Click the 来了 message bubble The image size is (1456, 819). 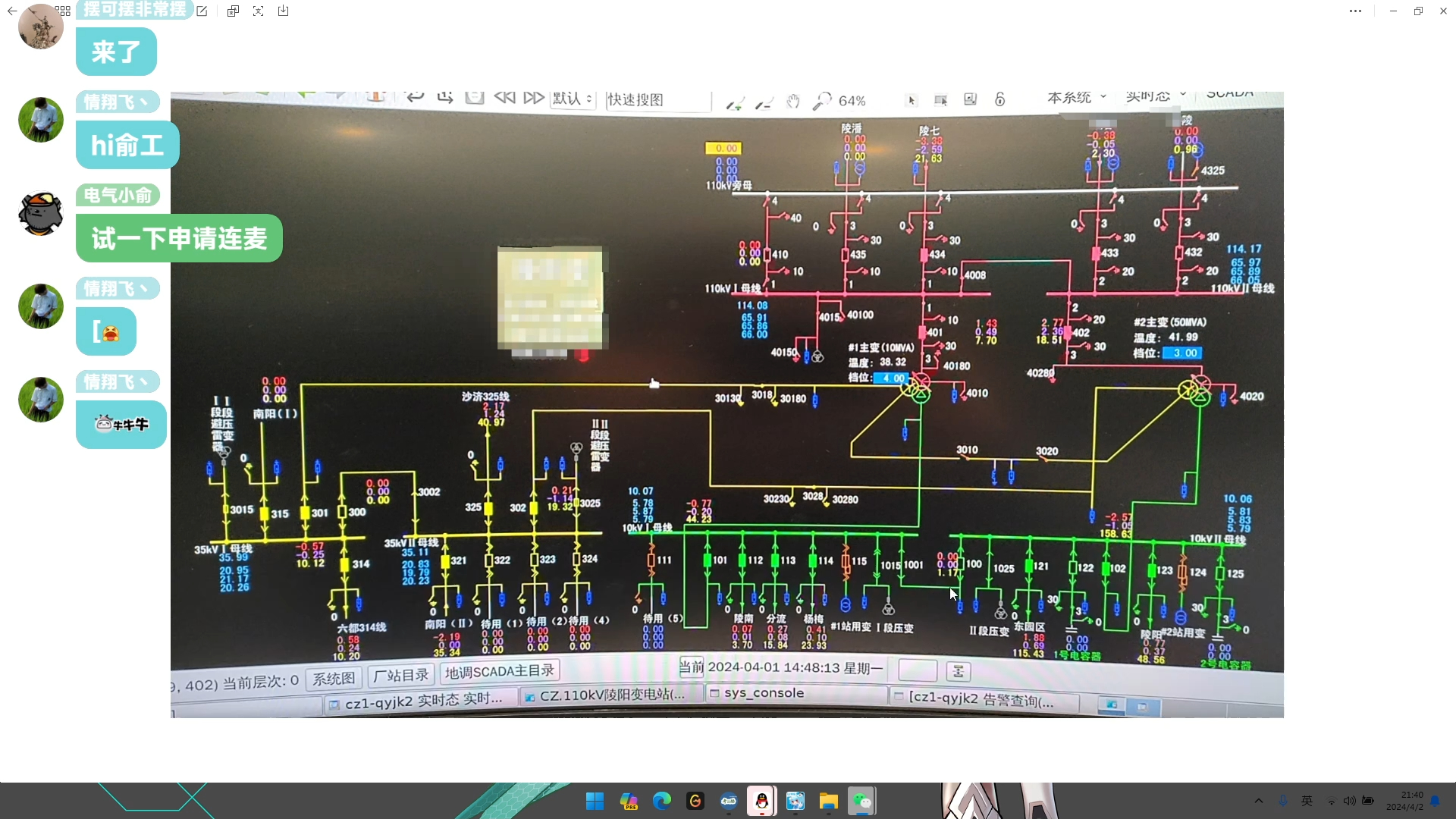[x=116, y=52]
